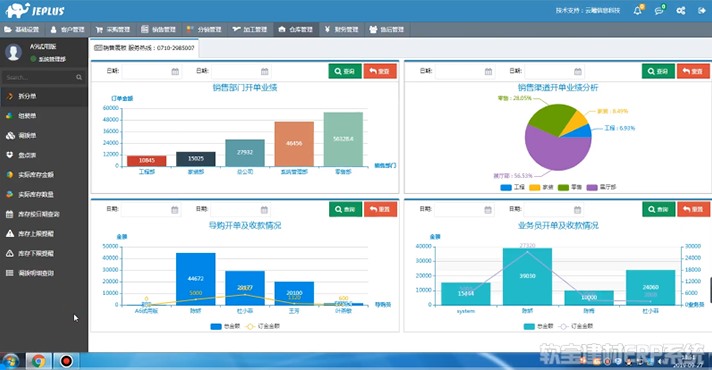Open 实际库存金额 in the sidebar
Image resolution: width=712 pixels, height=370 pixels.
click(x=44, y=175)
